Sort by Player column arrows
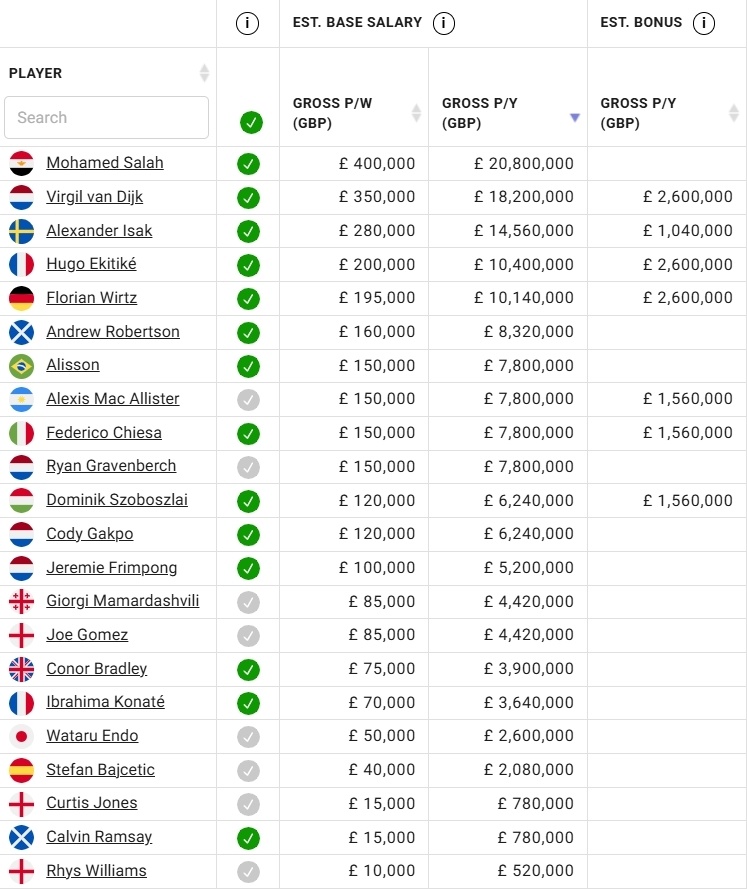 tap(204, 73)
